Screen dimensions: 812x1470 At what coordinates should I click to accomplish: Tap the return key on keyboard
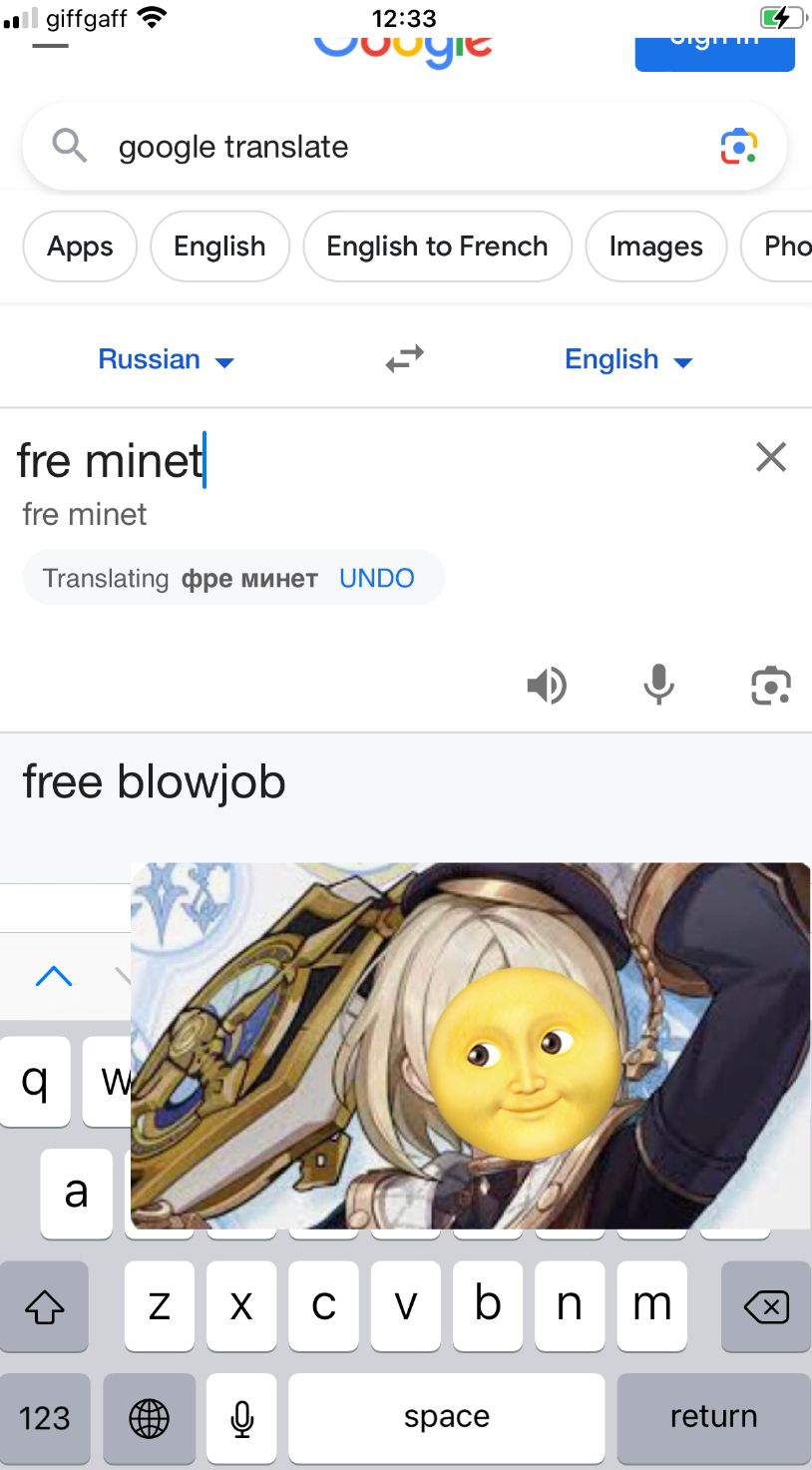pos(713,1418)
